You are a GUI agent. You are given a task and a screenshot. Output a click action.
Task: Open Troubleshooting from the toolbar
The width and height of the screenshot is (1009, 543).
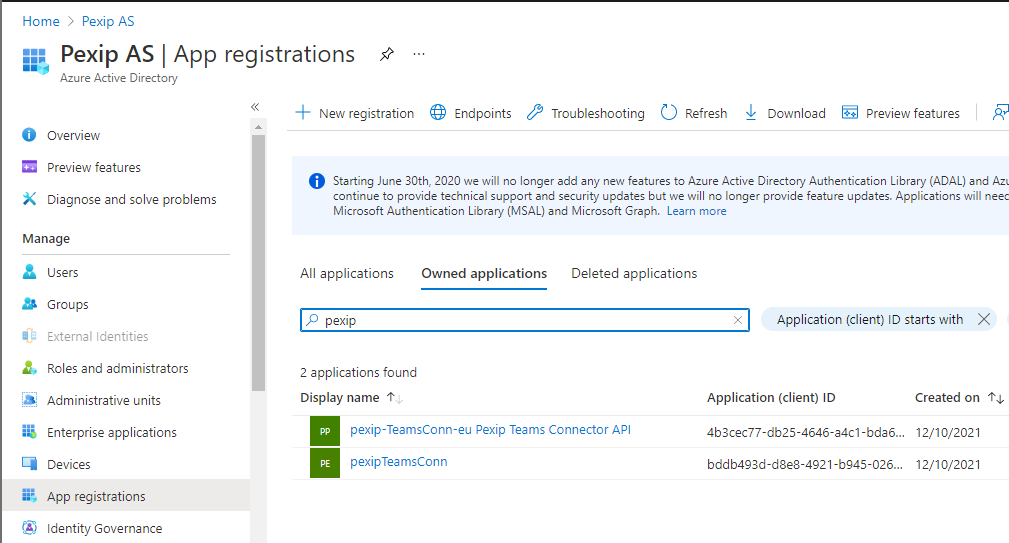pyautogui.click(x=586, y=113)
